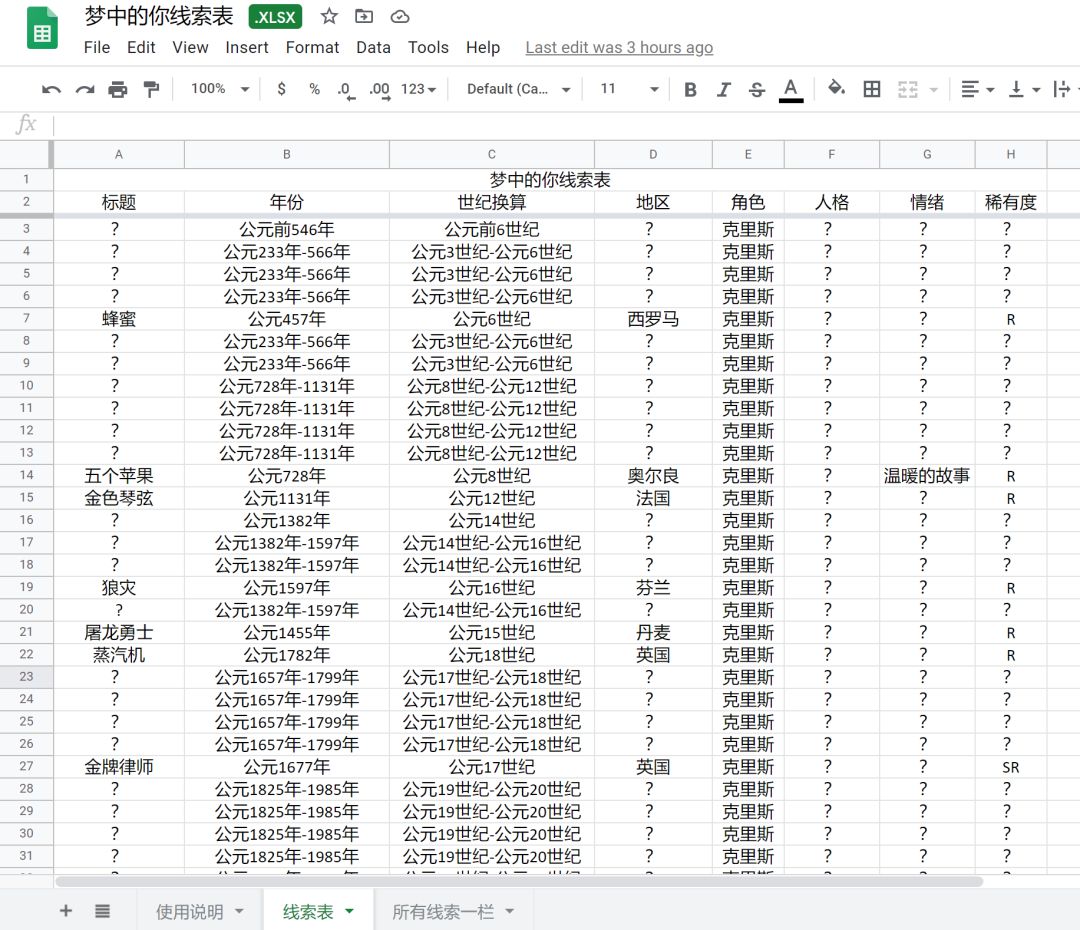This screenshot has height=930, width=1080.
Task: Click the Merge cells icon
Action: 908,90
